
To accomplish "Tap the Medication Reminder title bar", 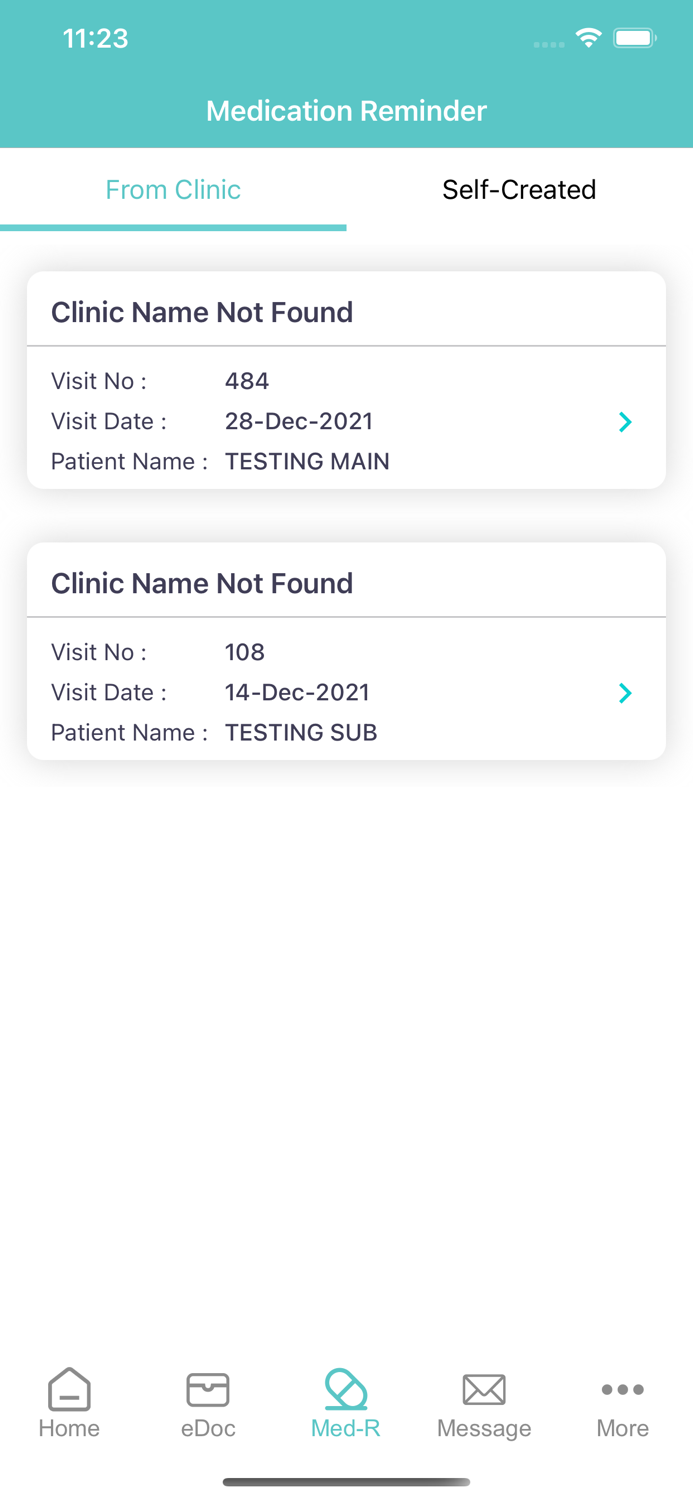I will pos(346,111).
